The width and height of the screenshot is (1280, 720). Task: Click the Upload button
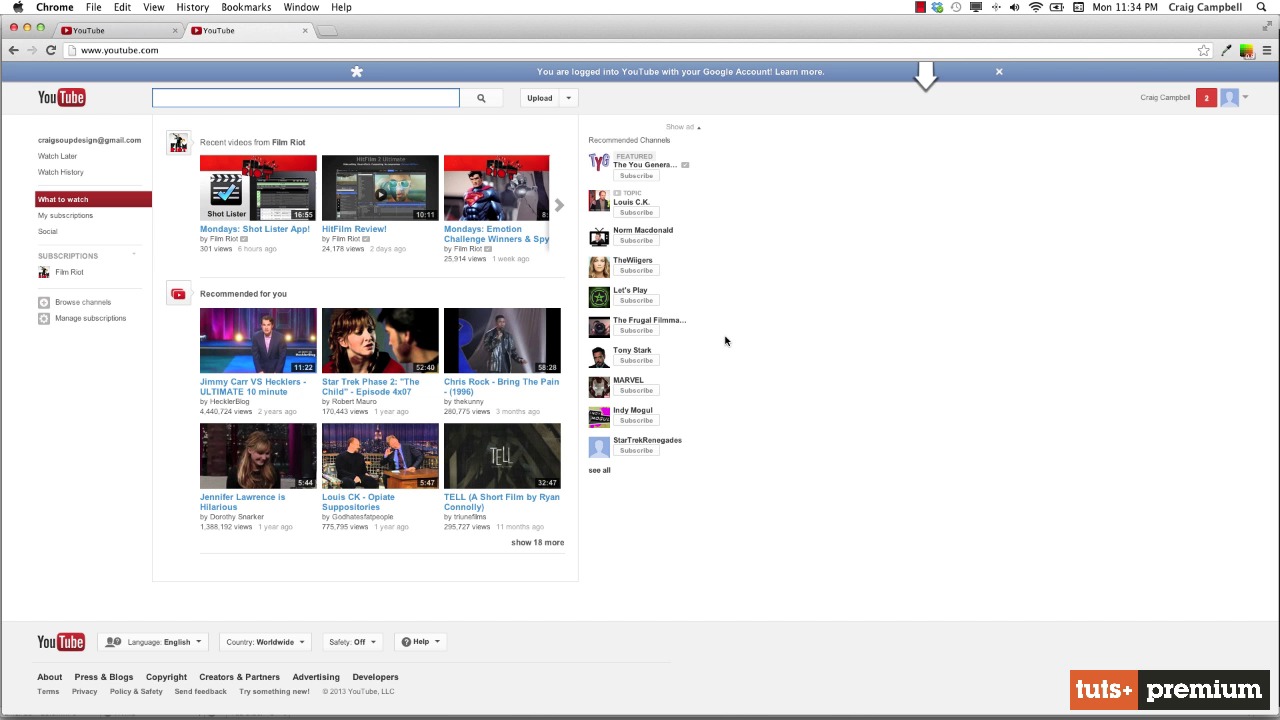[x=540, y=98]
